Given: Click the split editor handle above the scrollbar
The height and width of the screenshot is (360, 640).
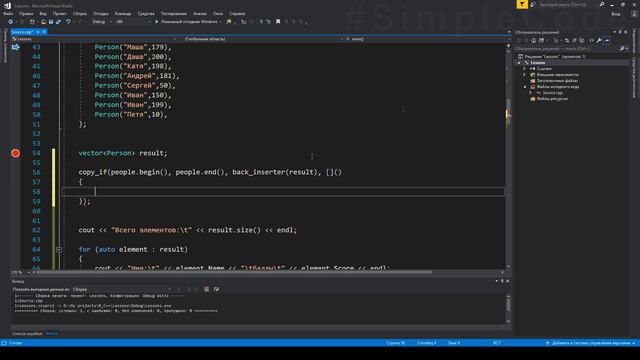Looking at the screenshot, I should tap(508, 45).
